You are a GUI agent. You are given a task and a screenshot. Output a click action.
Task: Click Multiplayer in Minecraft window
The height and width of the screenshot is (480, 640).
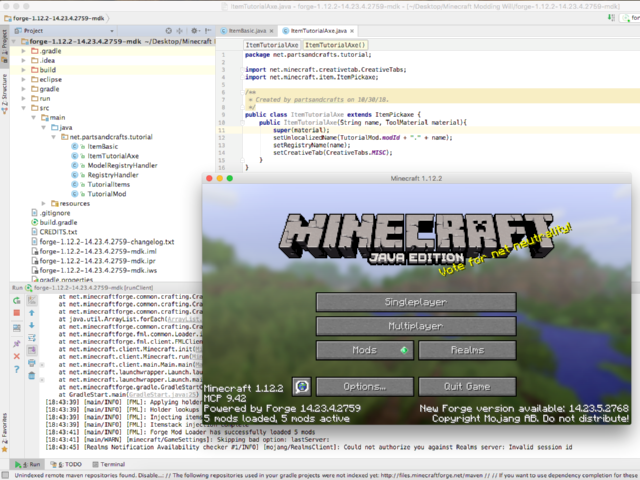click(416, 326)
